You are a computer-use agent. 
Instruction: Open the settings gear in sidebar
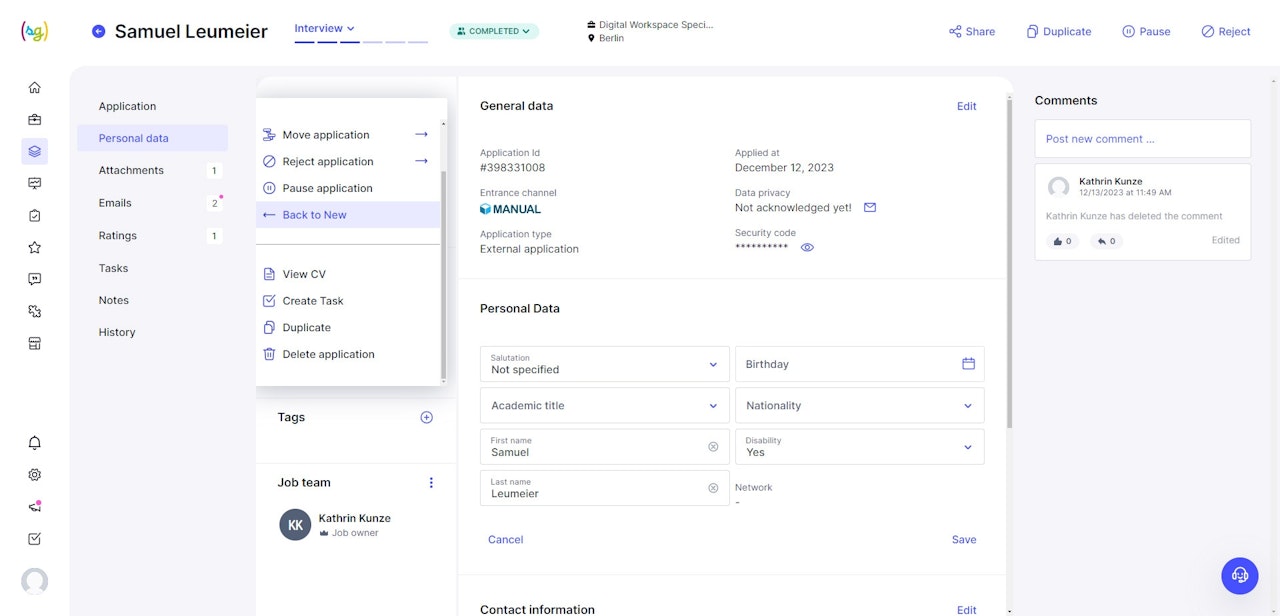35,475
